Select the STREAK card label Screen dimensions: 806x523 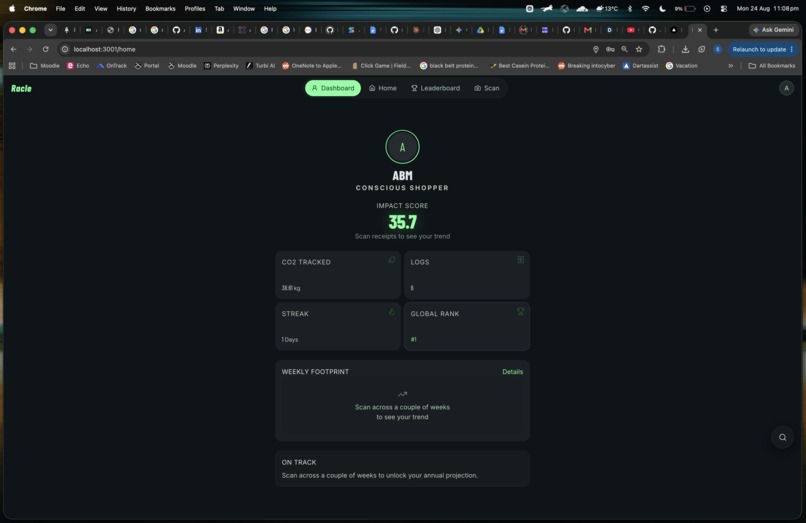(x=295, y=314)
